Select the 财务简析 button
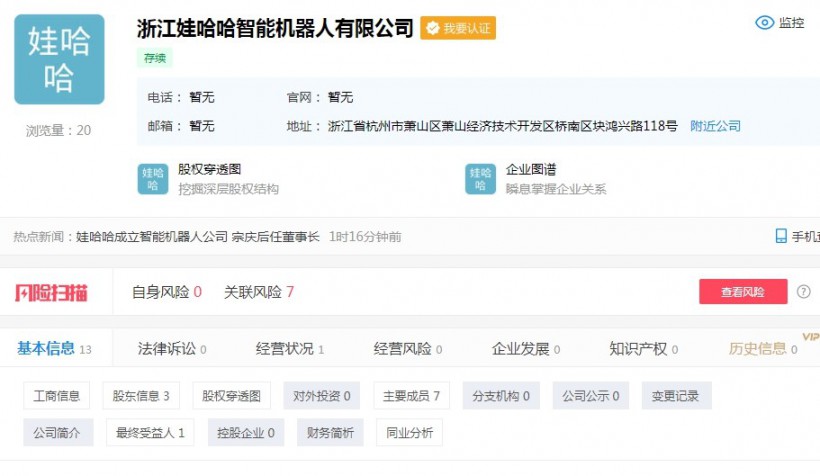Viewport: 820px width, 476px height. point(330,433)
